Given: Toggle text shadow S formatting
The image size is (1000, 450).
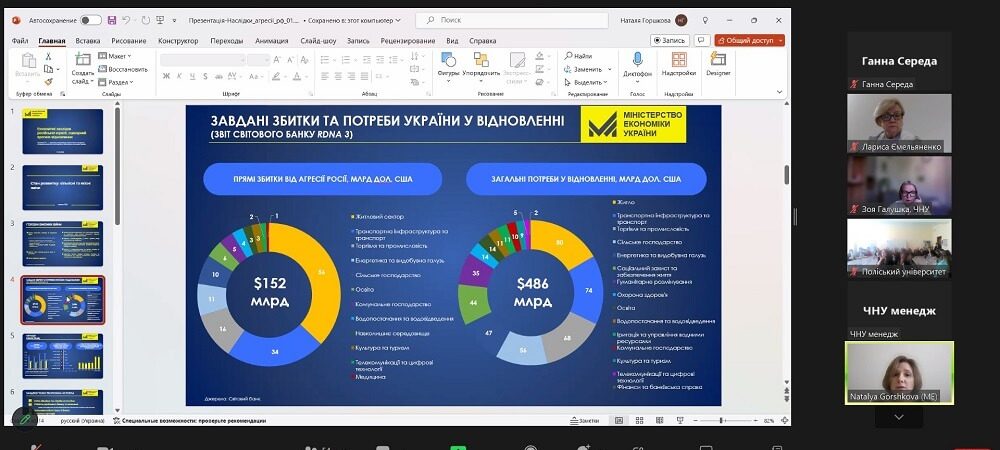Looking at the screenshot, I should (205, 76).
